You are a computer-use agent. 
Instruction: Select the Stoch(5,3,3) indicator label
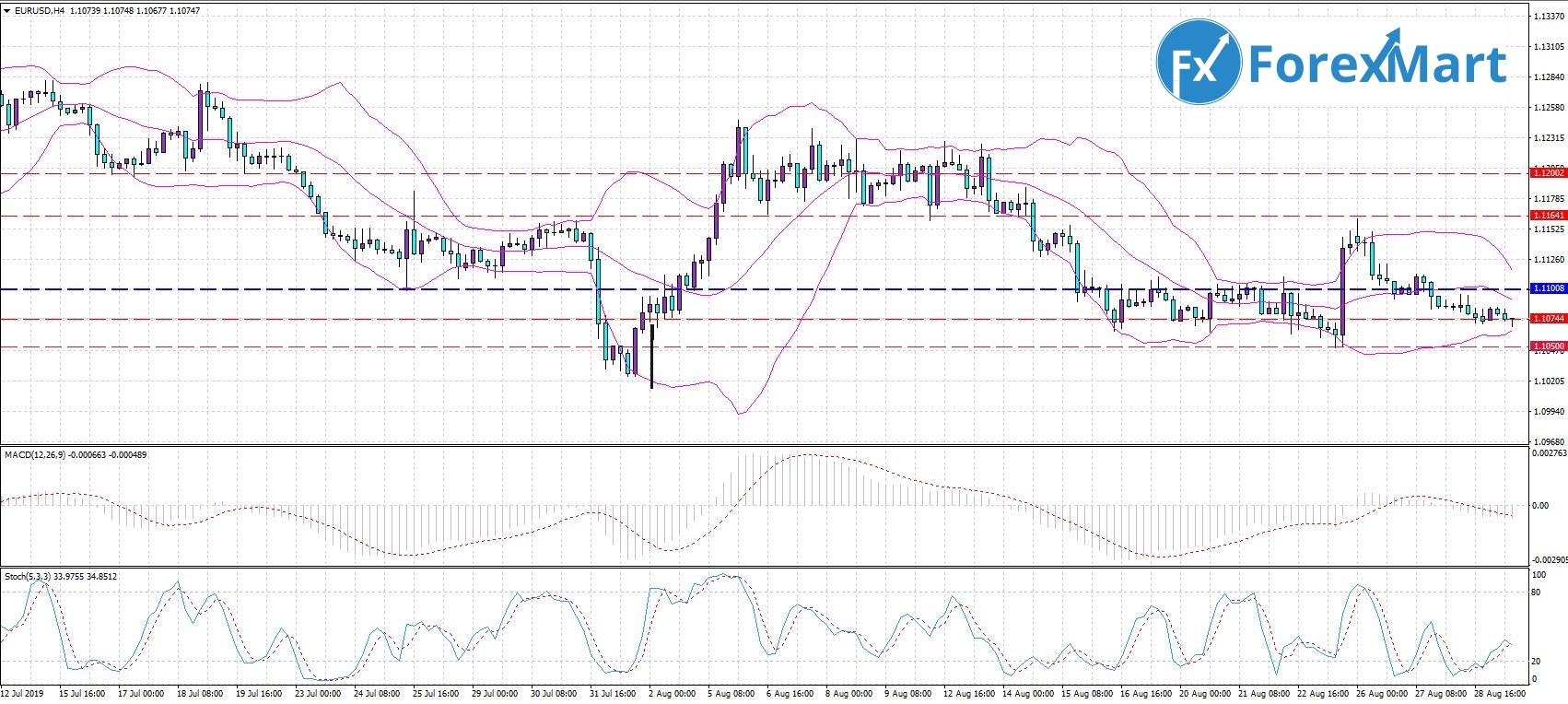[x=28, y=577]
